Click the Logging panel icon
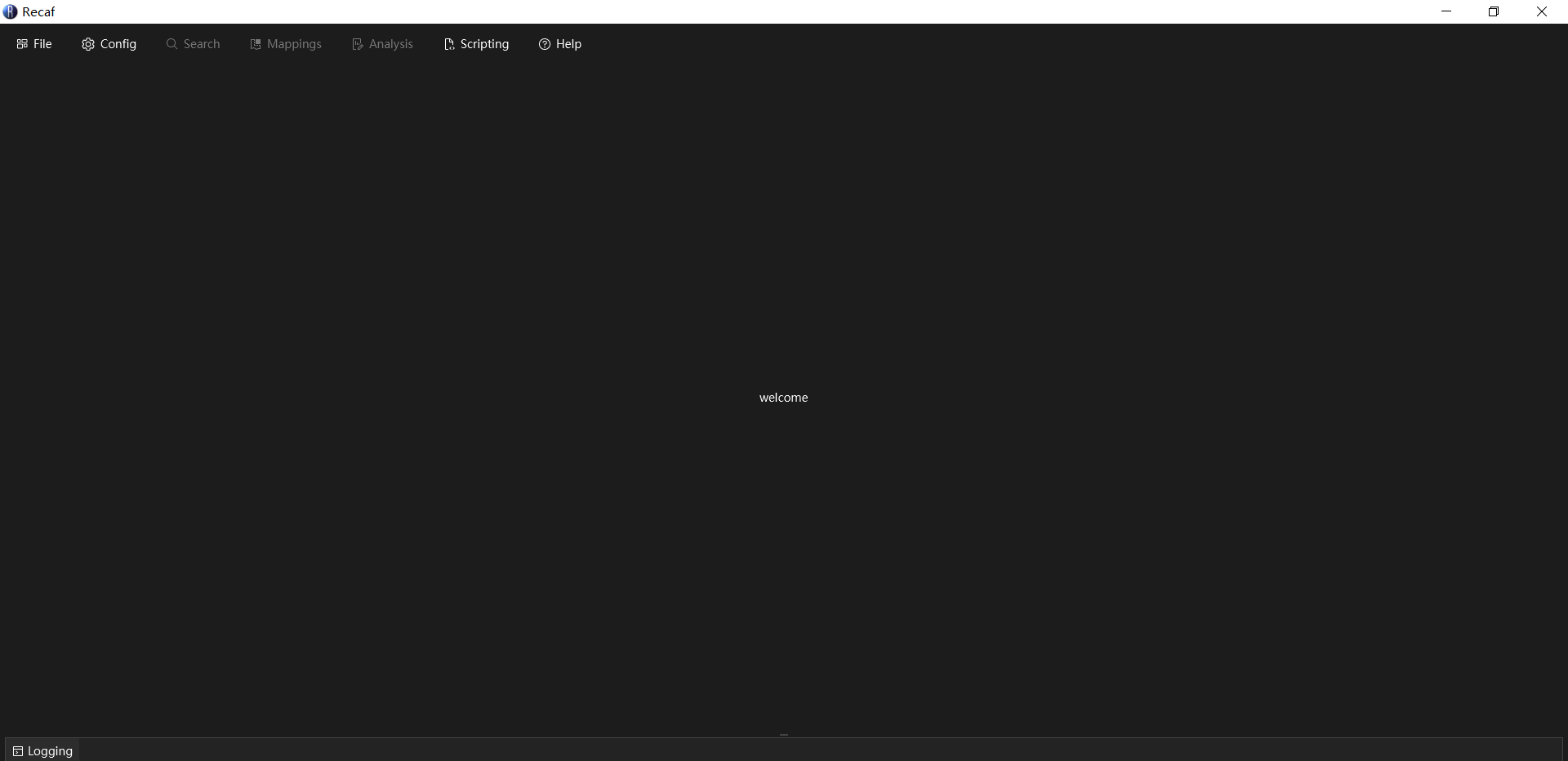This screenshot has height=761, width=1568. pyautogui.click(x=18, y=751)
